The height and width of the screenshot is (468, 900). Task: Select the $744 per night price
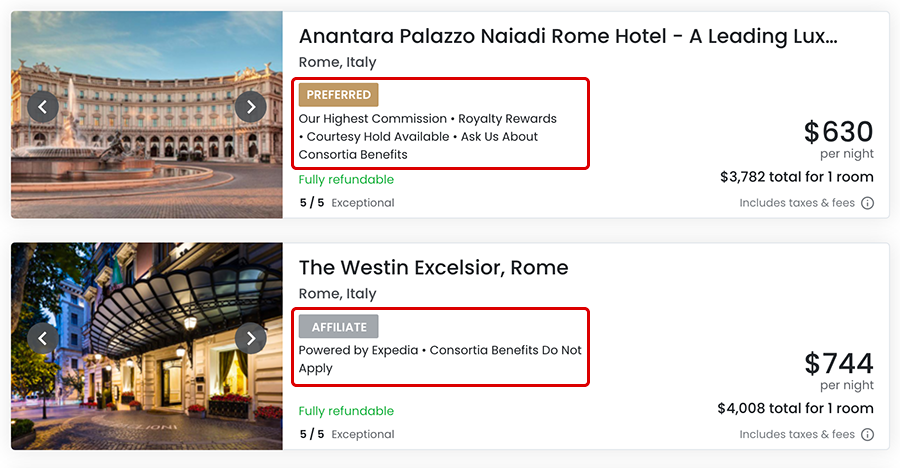pos(838,363)
